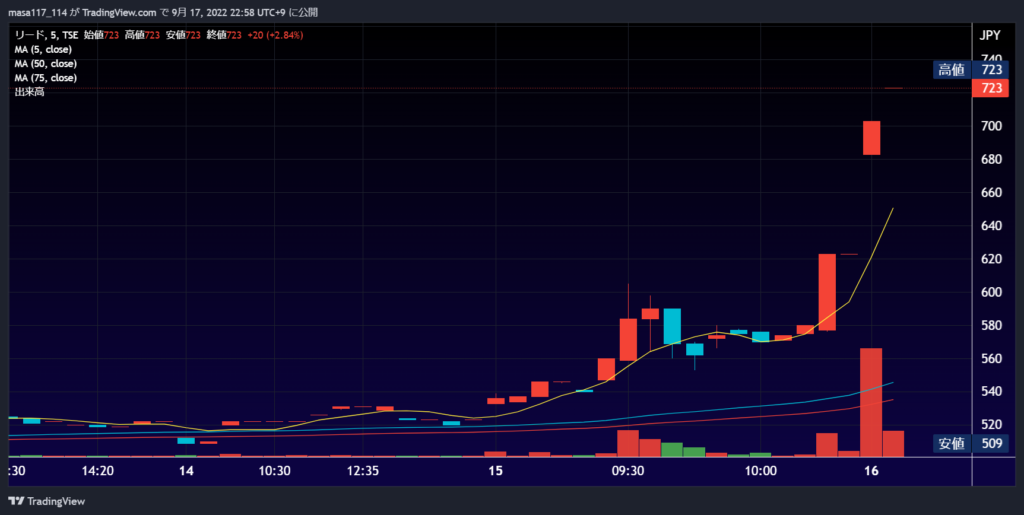
Task: Click the 540 price axis label
Action: click(991, 392)
